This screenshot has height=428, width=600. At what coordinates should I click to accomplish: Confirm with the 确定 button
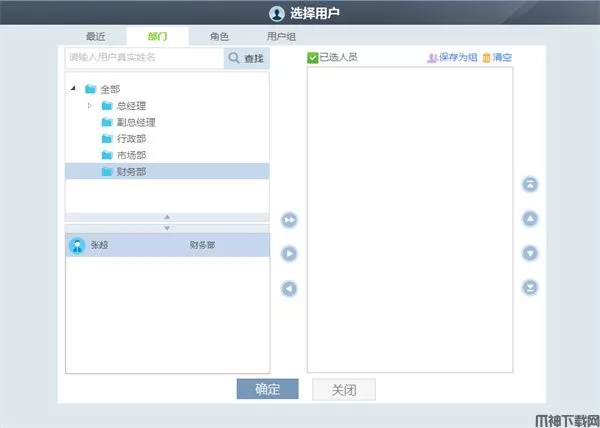coord(267,389)
